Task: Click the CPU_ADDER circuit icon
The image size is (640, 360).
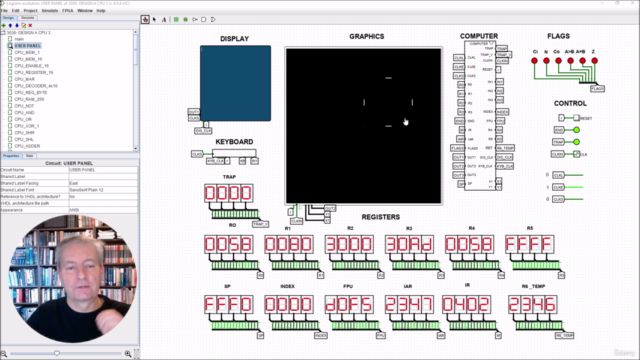Action: click(10, 146)
